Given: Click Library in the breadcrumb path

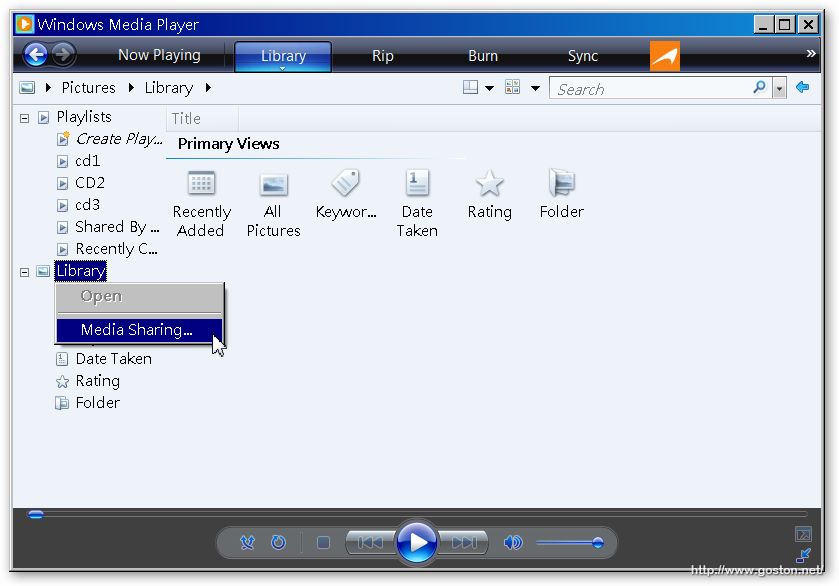Looking at the screenshot, I should point(169,87).
